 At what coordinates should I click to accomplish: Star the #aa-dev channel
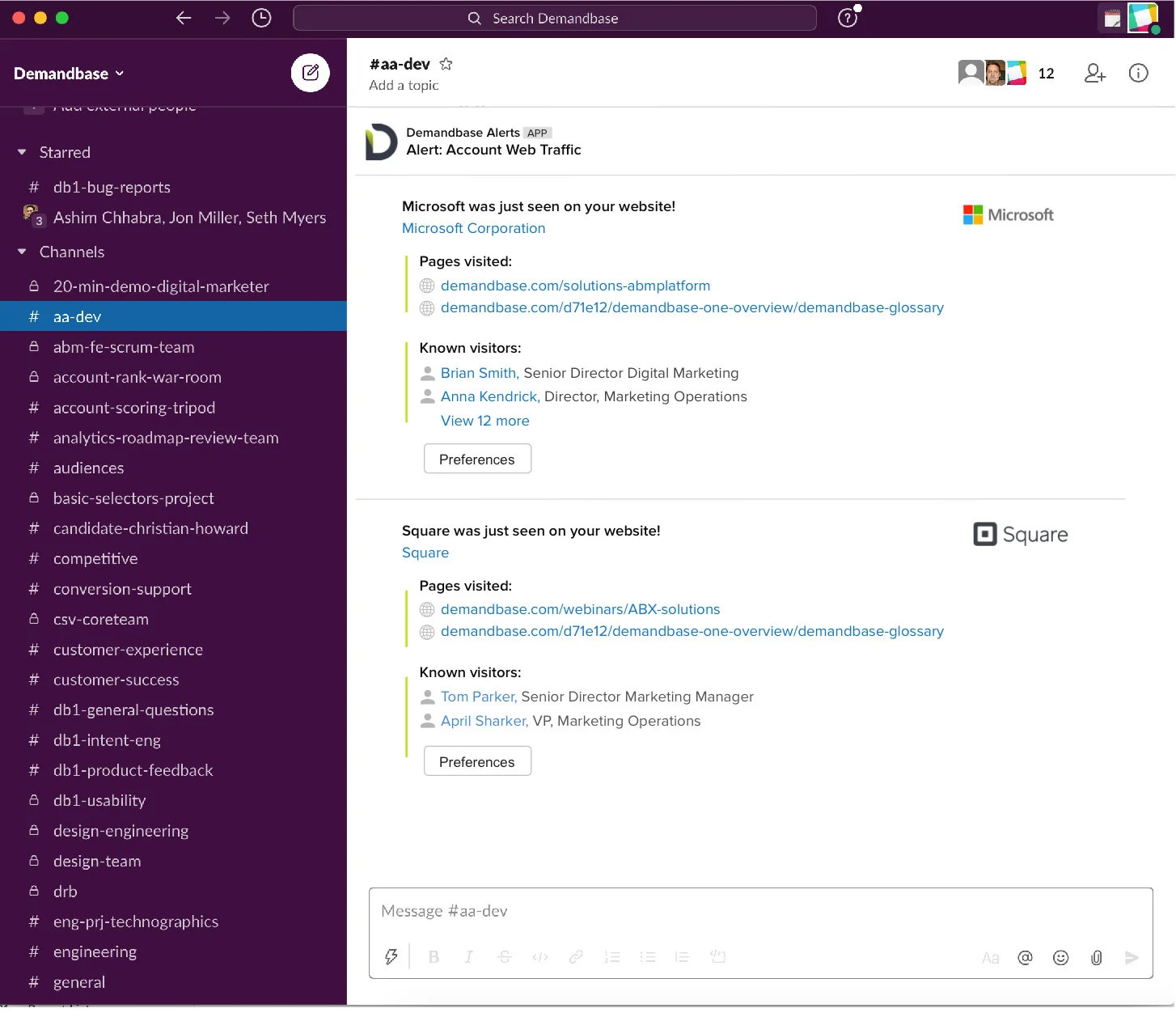(446, 64)
